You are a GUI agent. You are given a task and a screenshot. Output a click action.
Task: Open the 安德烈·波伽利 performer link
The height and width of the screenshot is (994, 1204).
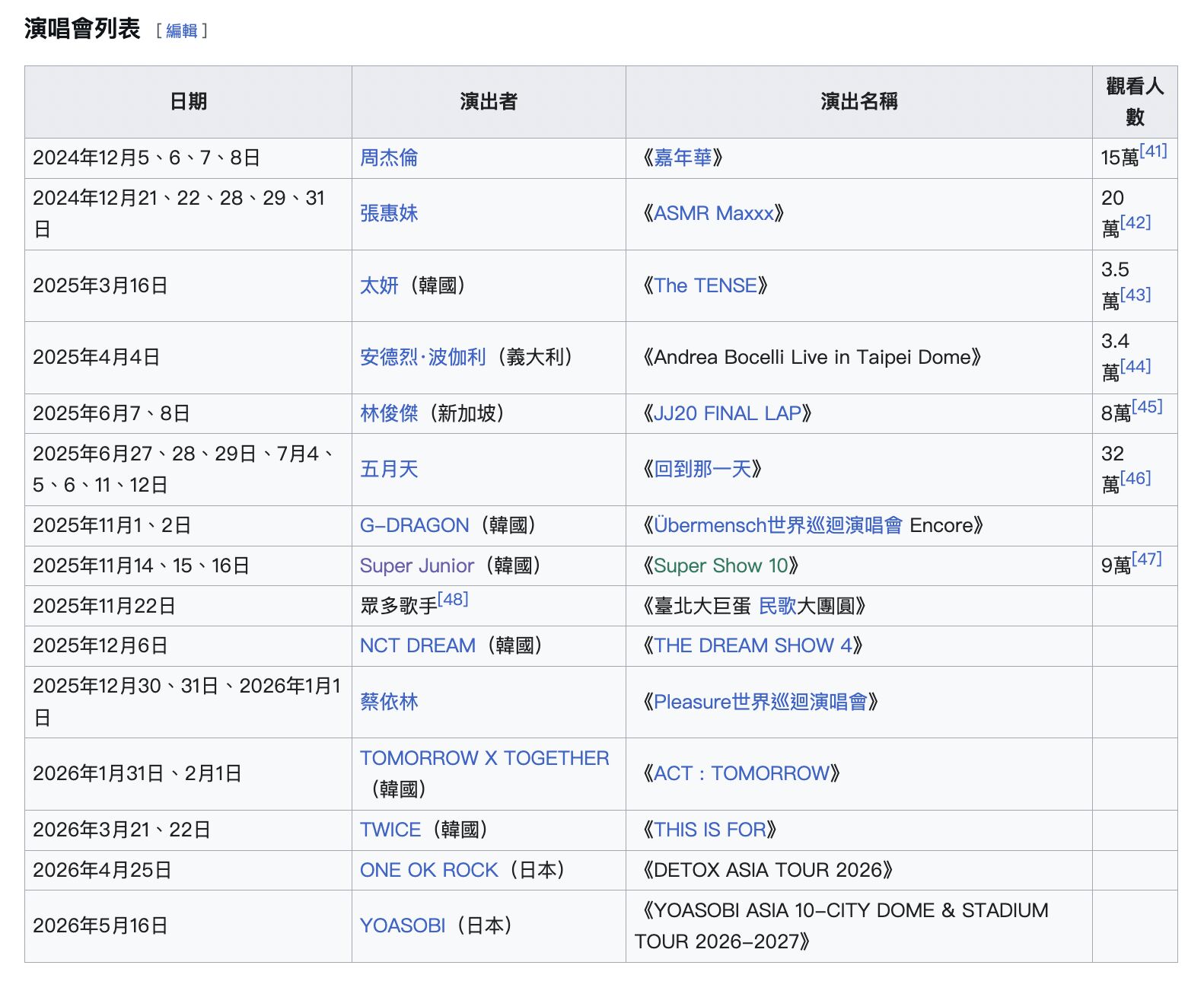pos(422,357)
